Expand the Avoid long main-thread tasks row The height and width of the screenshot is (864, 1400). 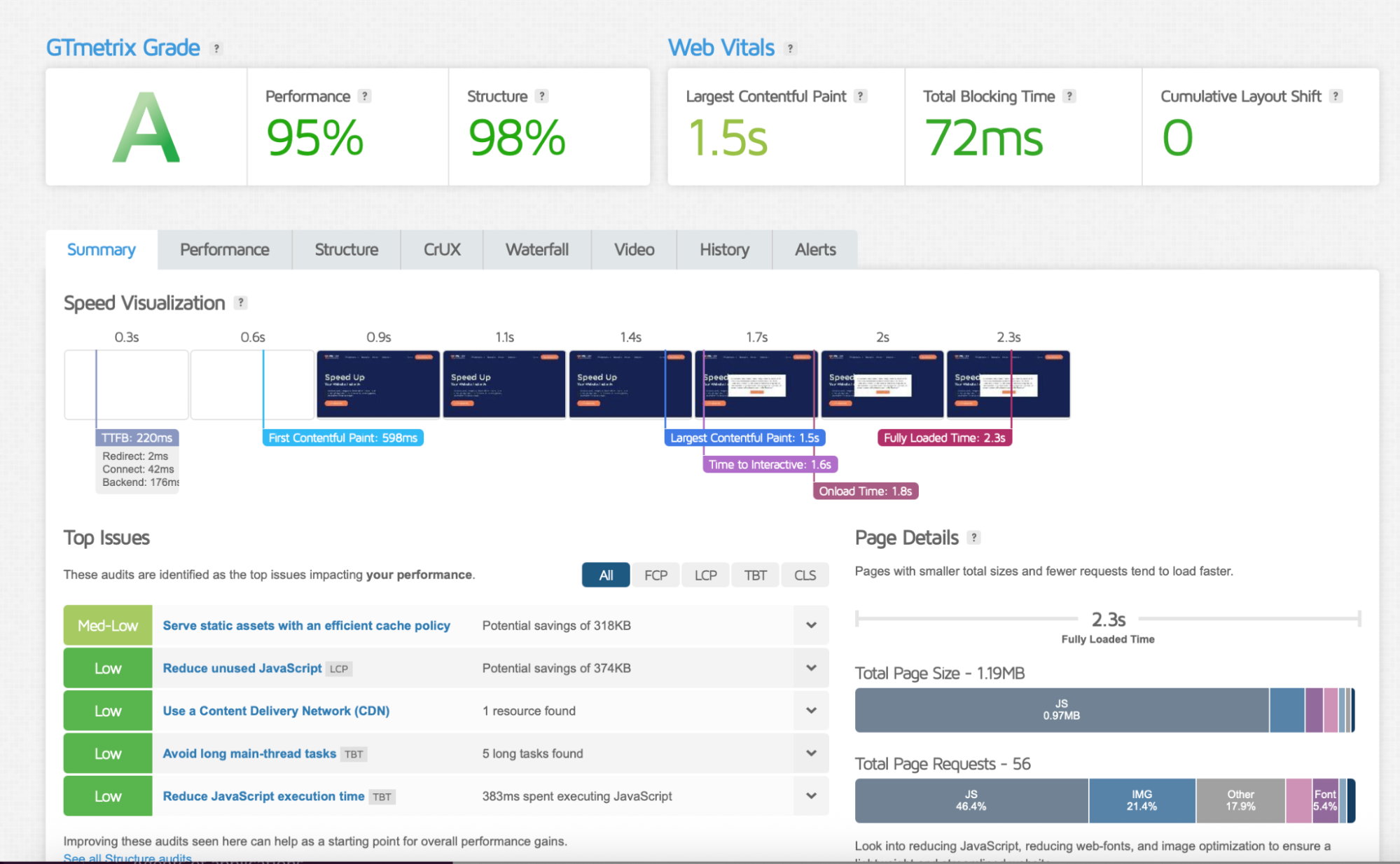tap(811, 753)
